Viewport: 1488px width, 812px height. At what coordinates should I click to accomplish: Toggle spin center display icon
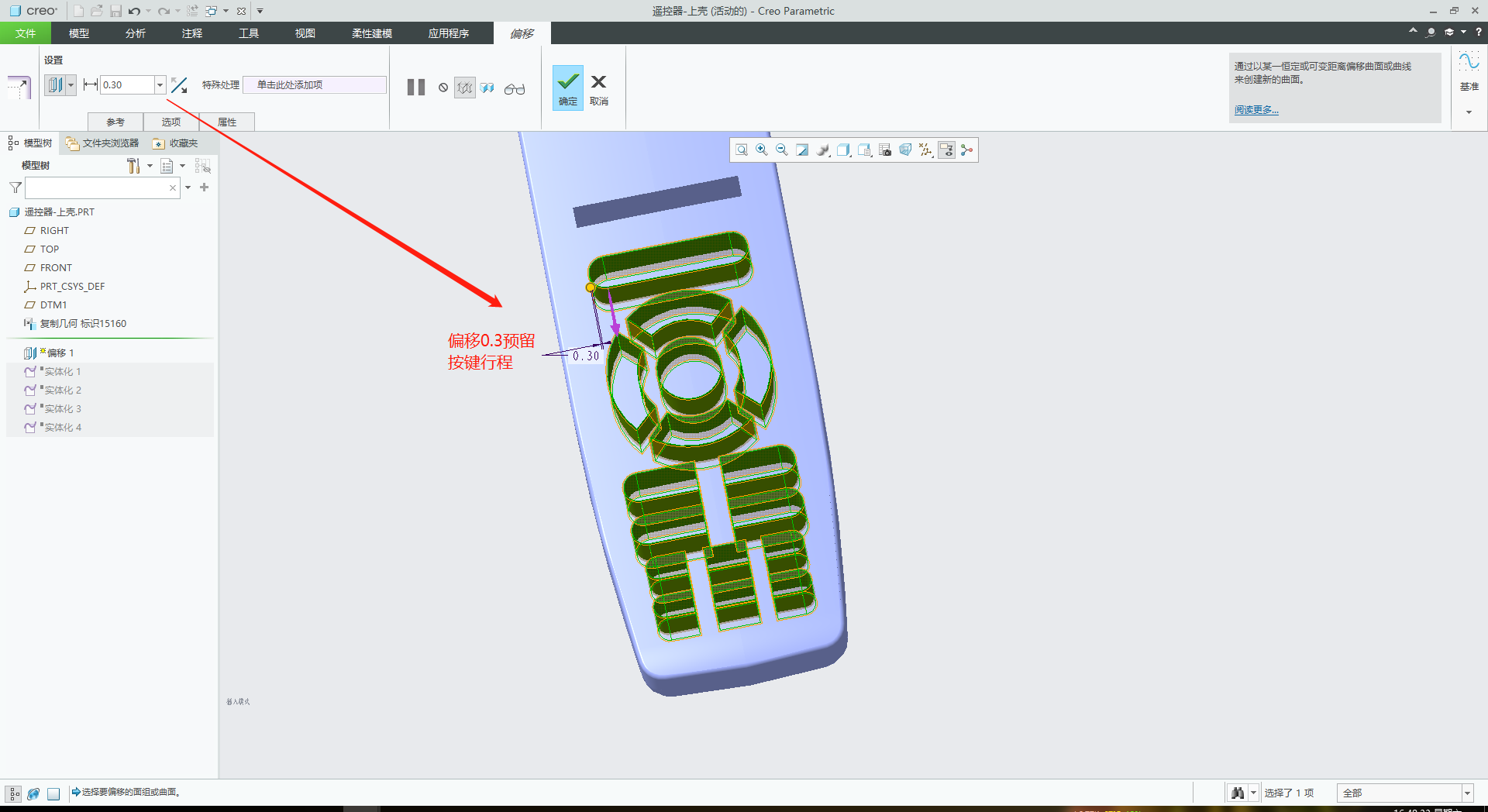pos(966,150)
